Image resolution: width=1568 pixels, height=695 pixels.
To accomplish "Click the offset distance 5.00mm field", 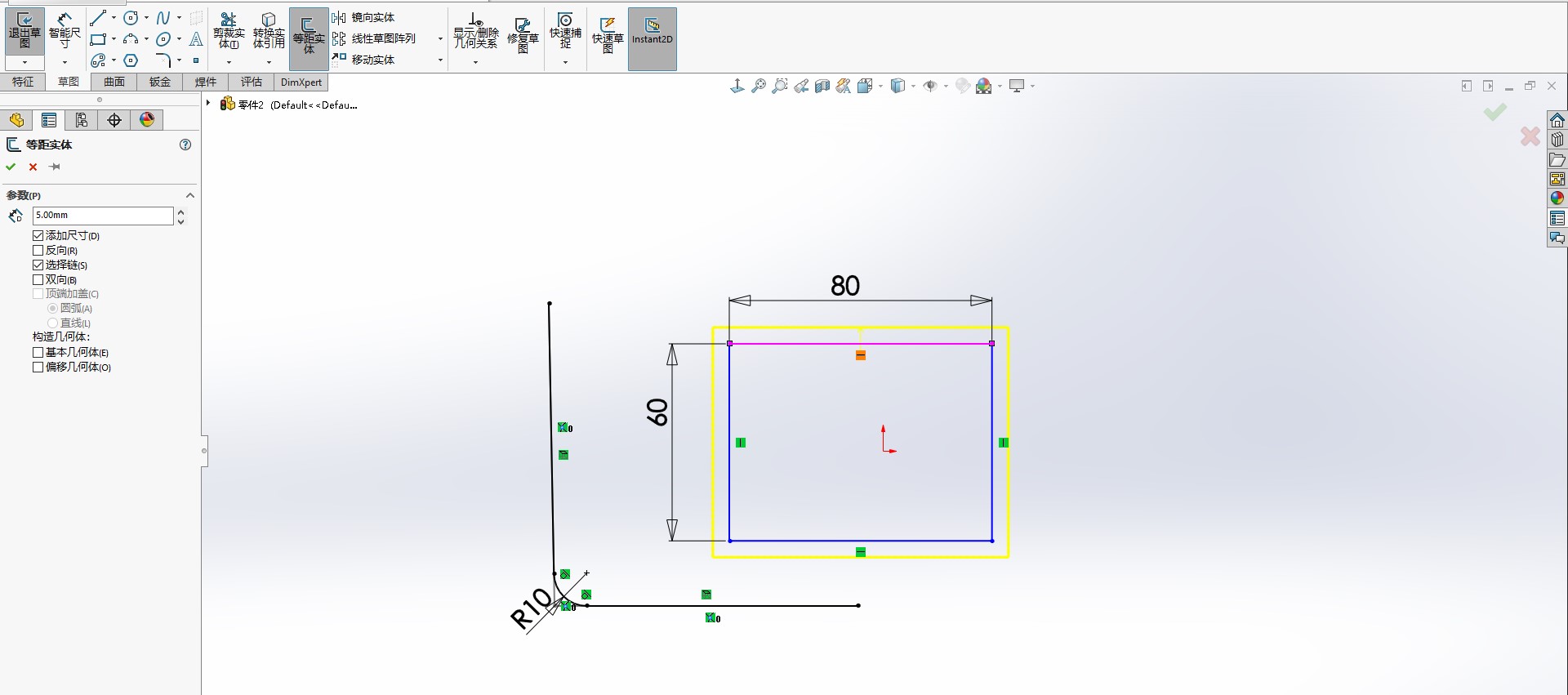I will coord(103,216).
